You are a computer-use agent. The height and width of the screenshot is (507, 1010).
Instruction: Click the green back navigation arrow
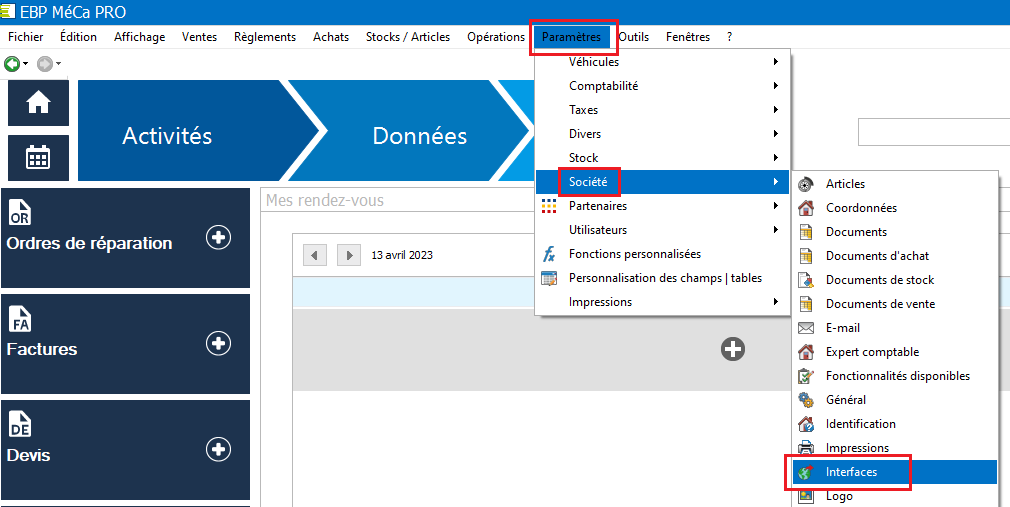[x=12, y=63]
